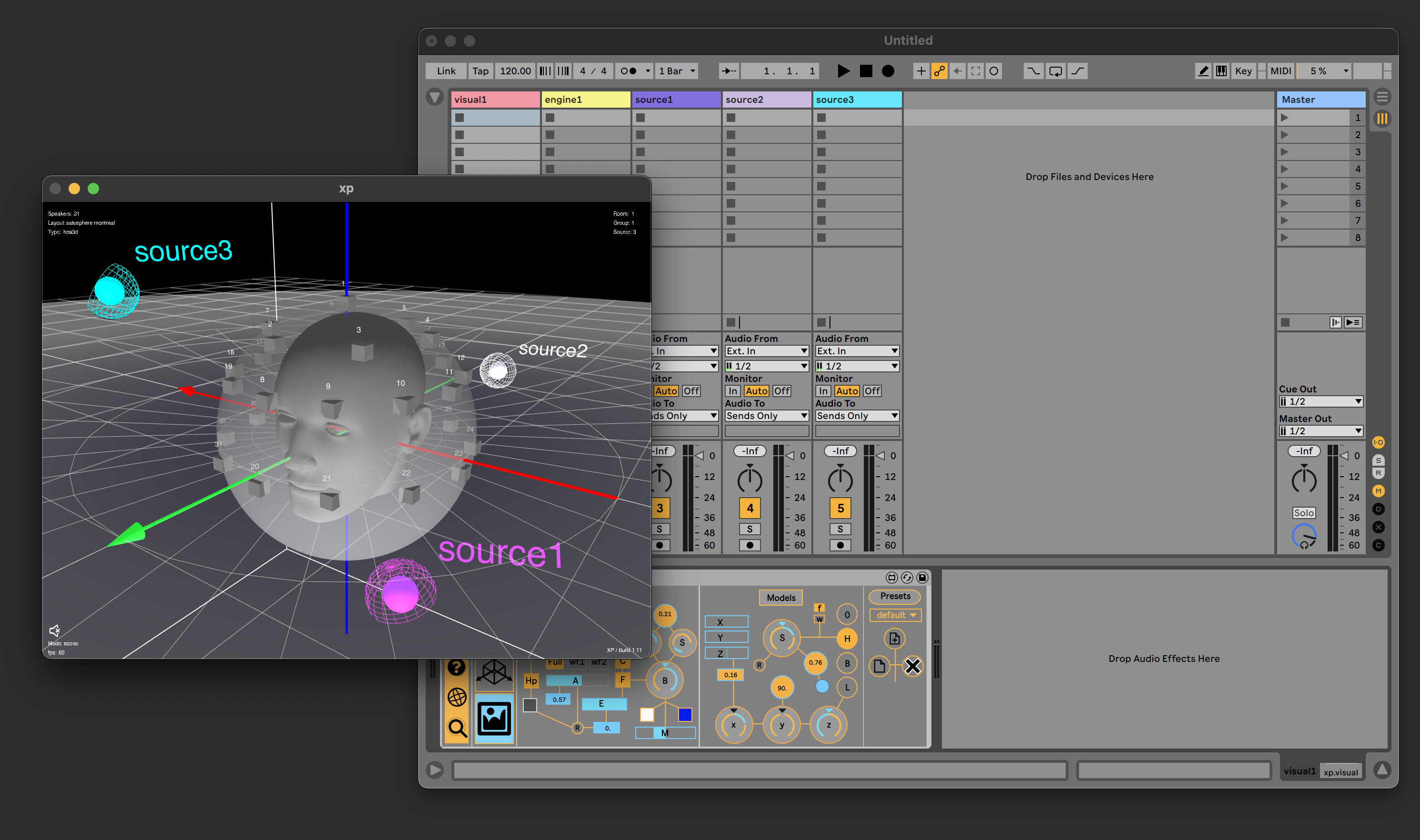
Task: Click the blank page preset icon
Action: click(x=879, y=666)
